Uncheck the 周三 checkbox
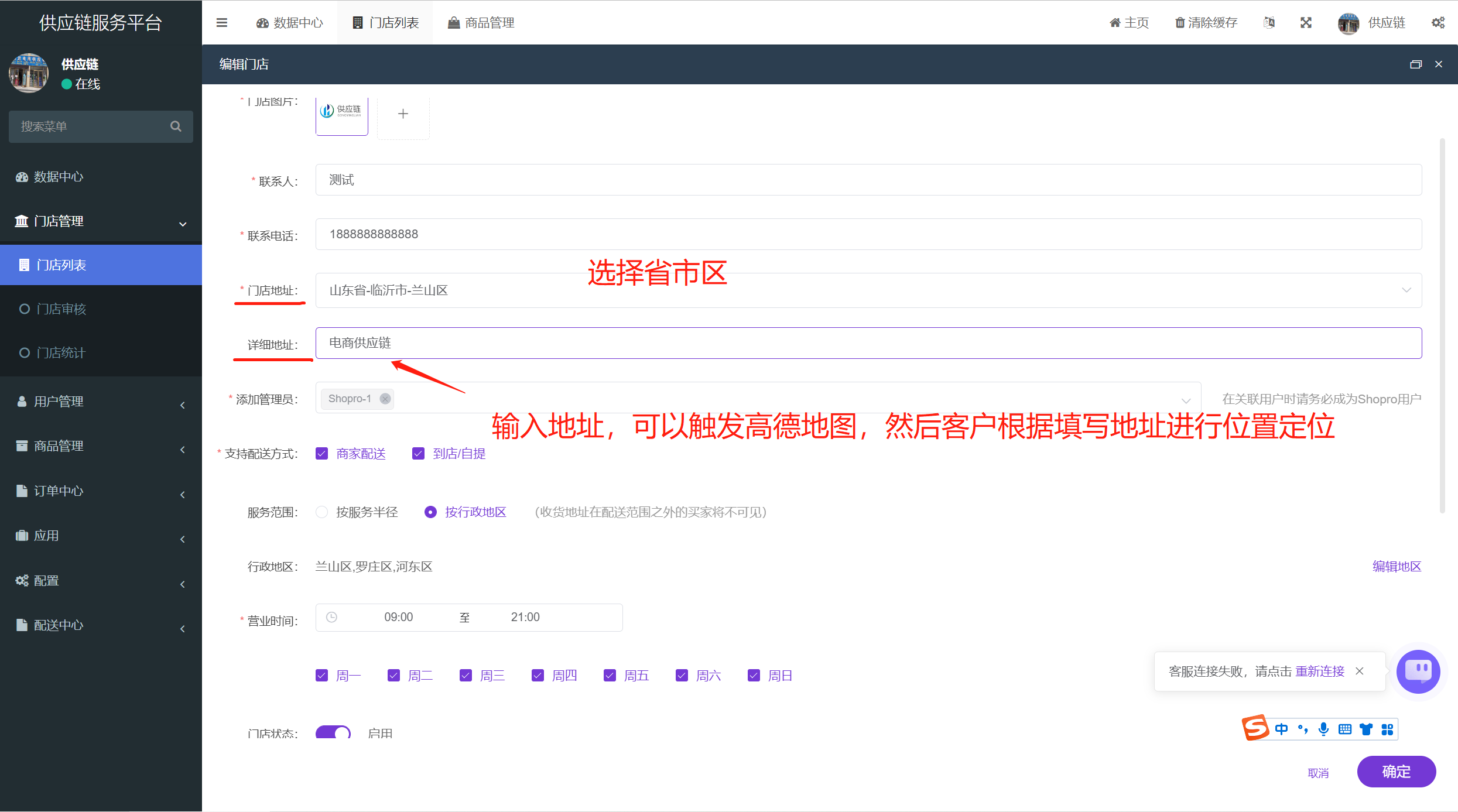Image resolution: width=1458 pixels, height=812 pixels. [x=466, y=676]
